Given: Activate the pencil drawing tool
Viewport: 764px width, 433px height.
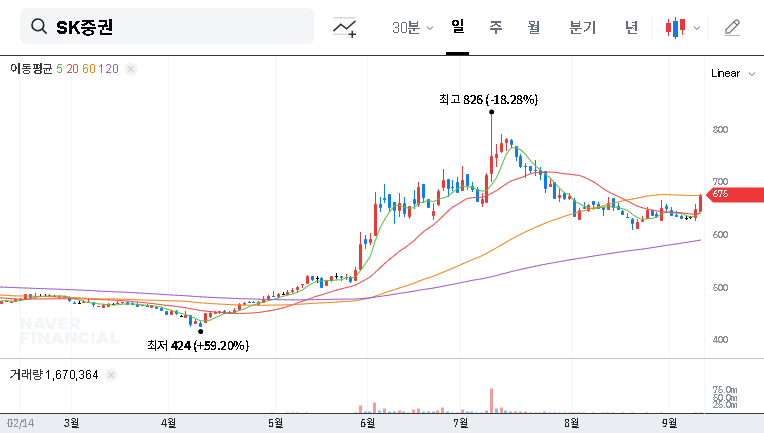Looking at the screenshot, I should pos(732,27).
